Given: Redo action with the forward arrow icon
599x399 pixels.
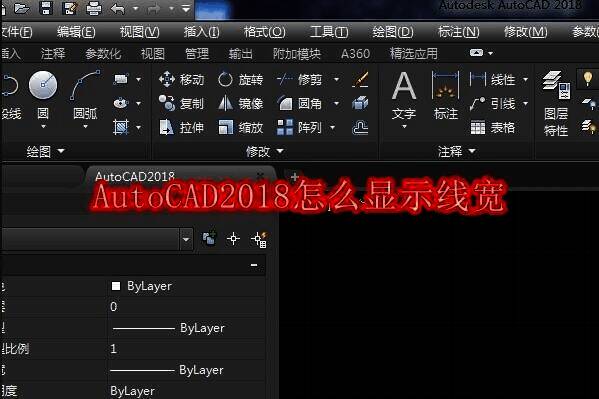Looking at the screenshot, I should tap(154, 8).
